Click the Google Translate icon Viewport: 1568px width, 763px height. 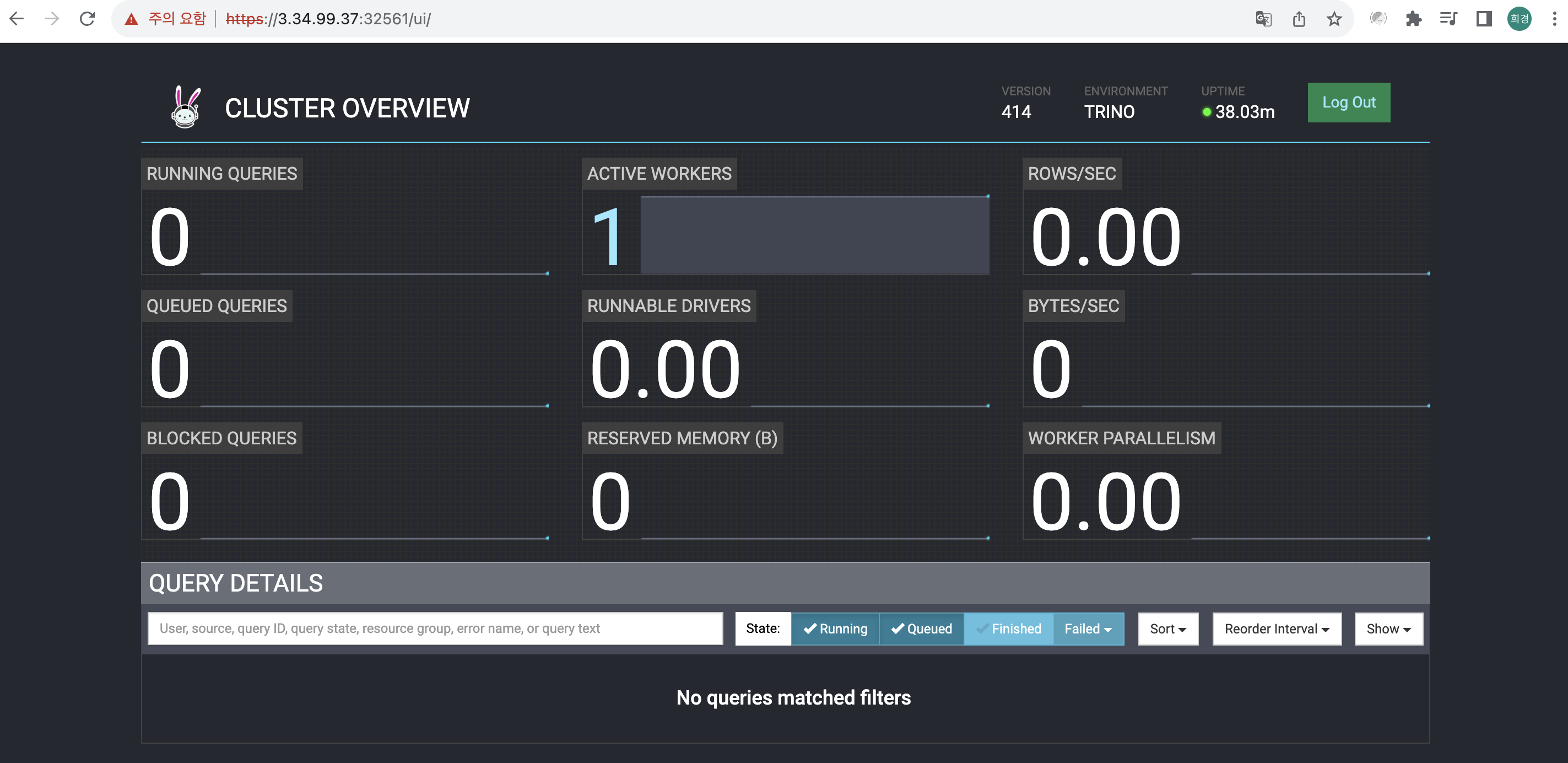(1263, 19)
